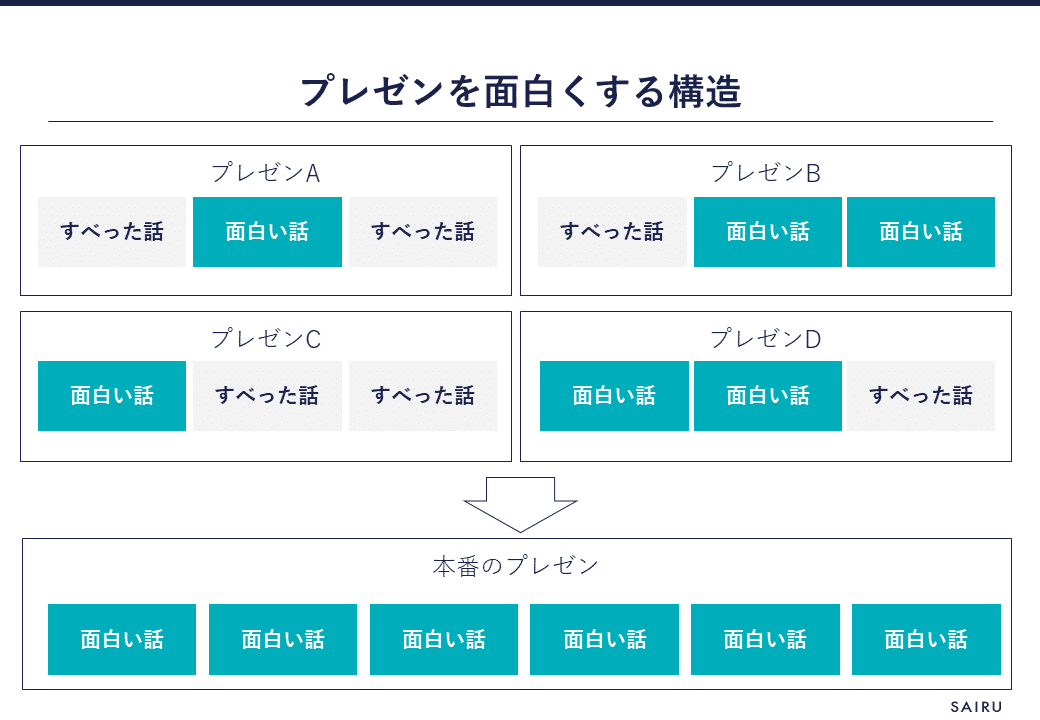Click the third 面白い話 box in 本番のプレゼン
1040x720 pixels.
[x=444, y=639]
